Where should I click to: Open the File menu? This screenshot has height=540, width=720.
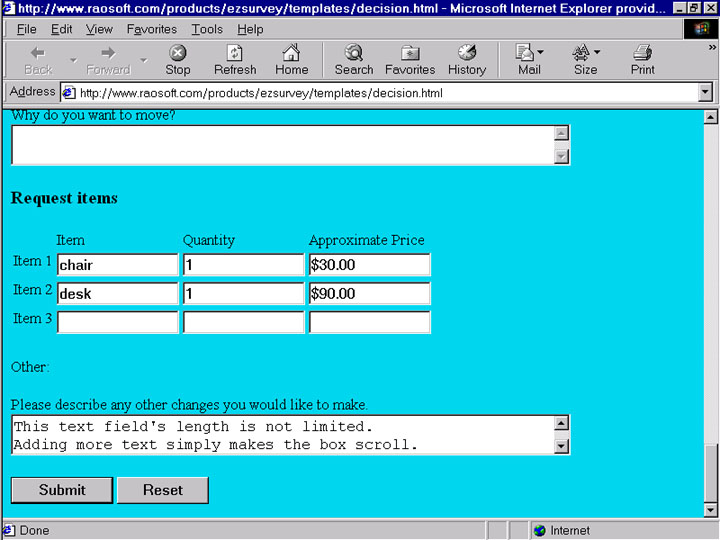(26, 29)
